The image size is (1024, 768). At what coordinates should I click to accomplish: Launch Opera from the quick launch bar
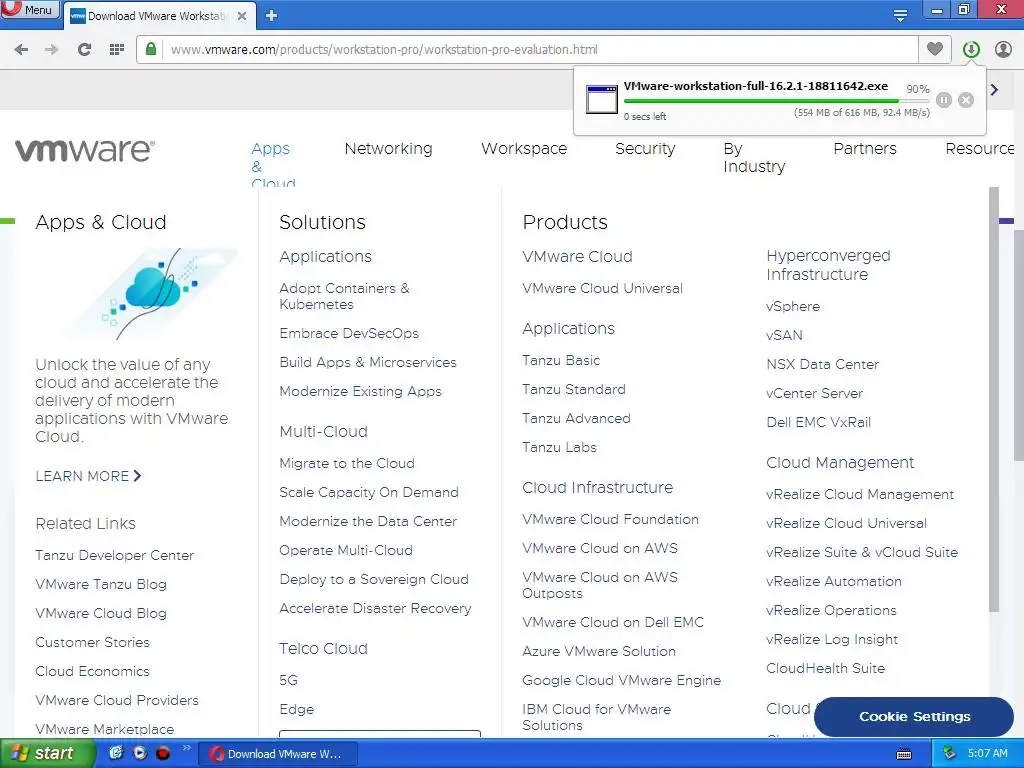[163, 753]
